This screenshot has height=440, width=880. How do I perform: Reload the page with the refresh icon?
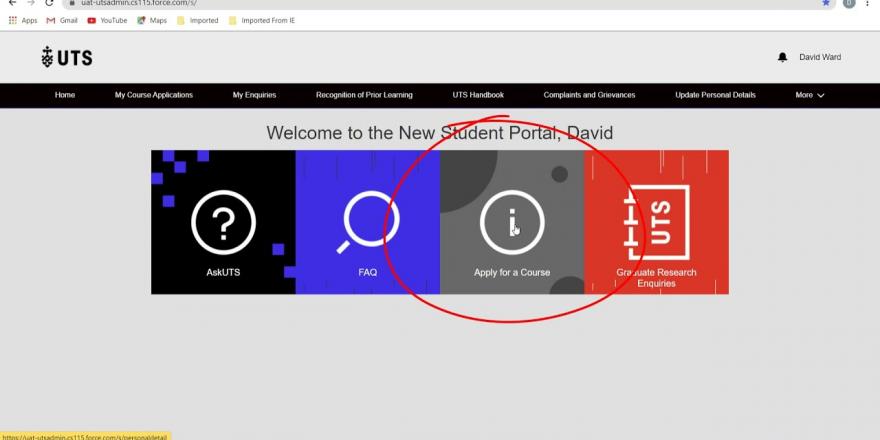49,3
